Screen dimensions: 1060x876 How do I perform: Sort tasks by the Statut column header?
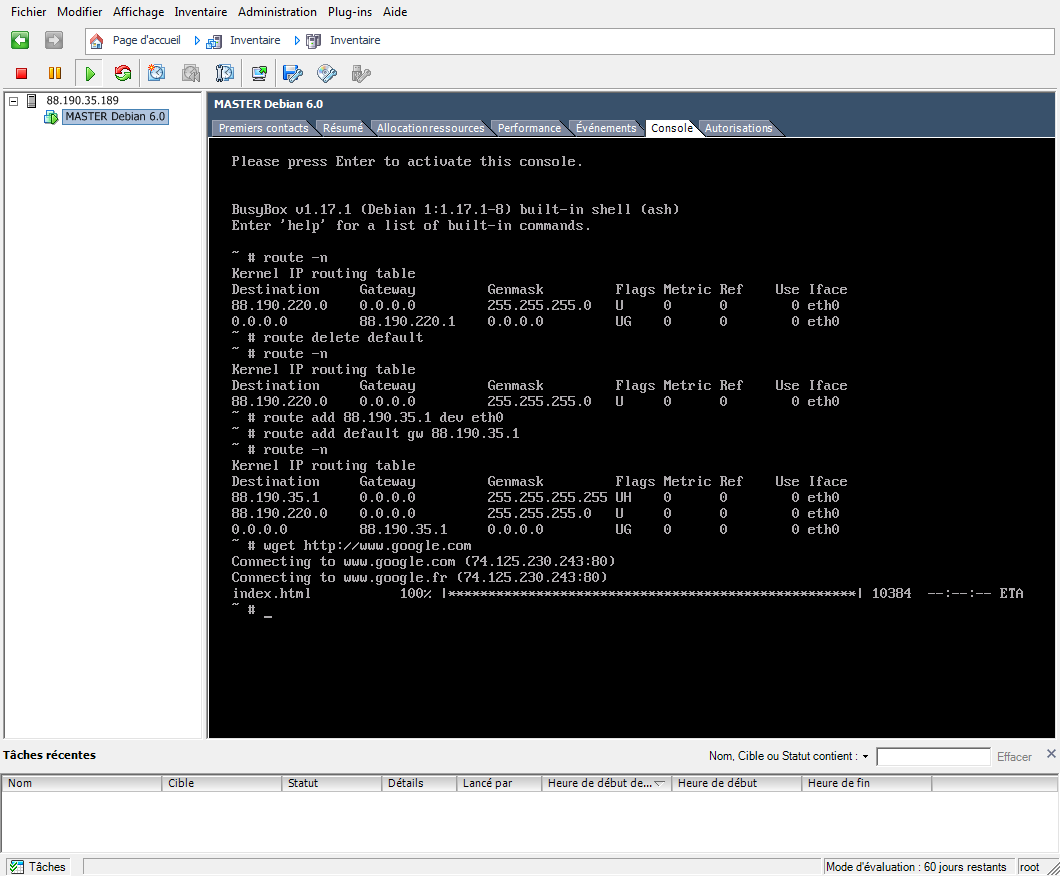click(x=331, y=783)
